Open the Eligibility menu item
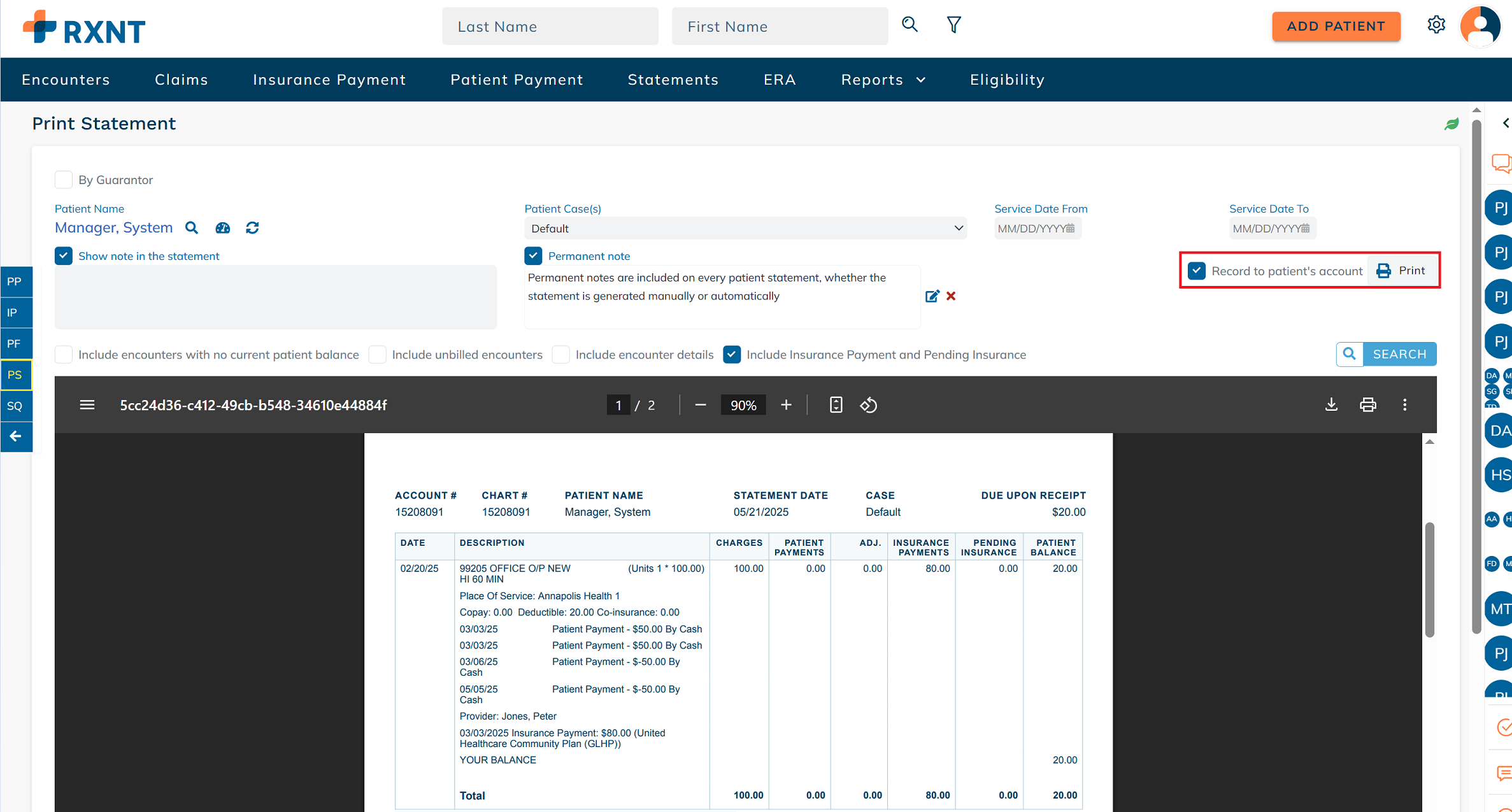 [1007, 80]
